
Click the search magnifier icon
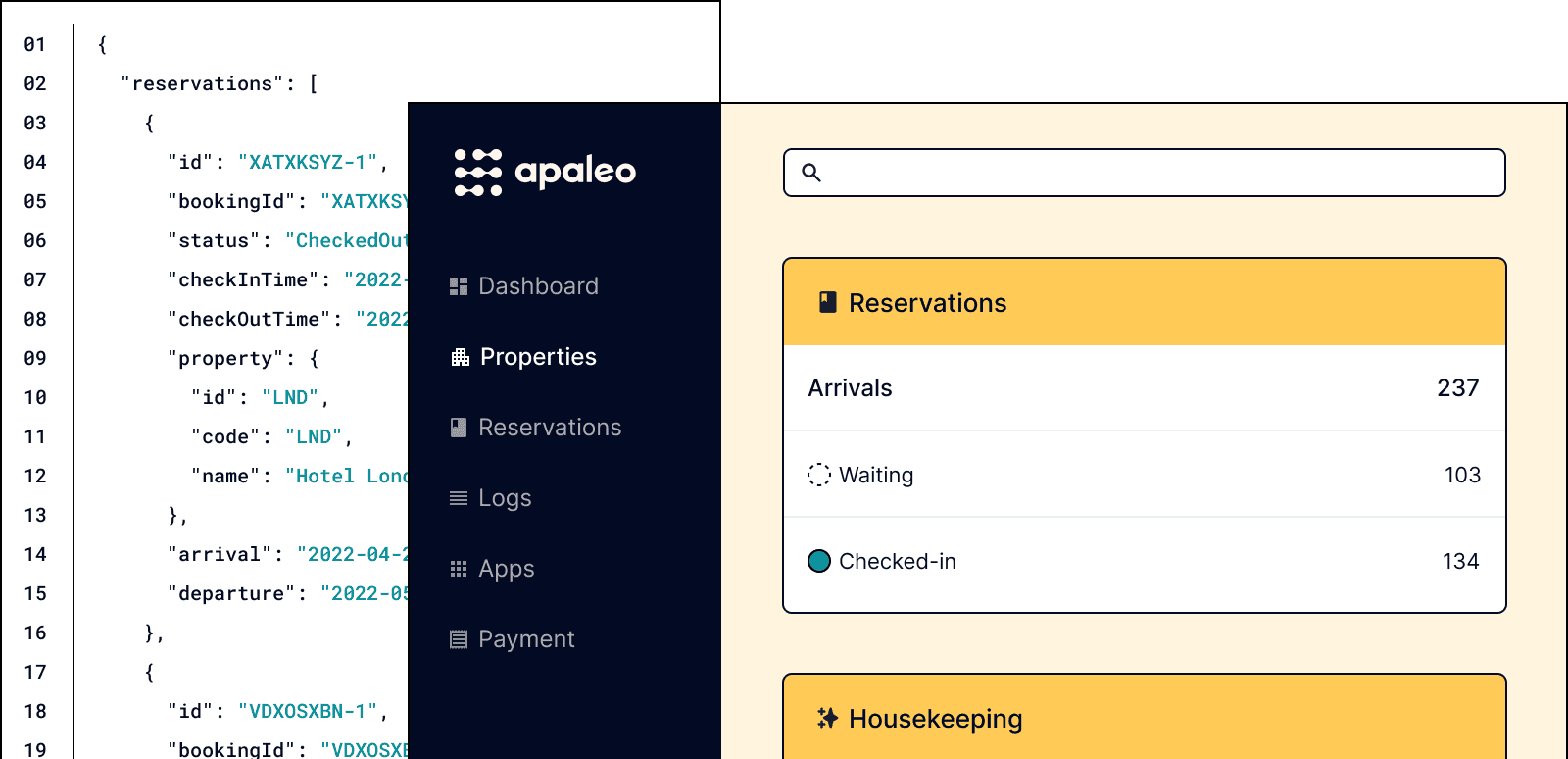(811, 173)
